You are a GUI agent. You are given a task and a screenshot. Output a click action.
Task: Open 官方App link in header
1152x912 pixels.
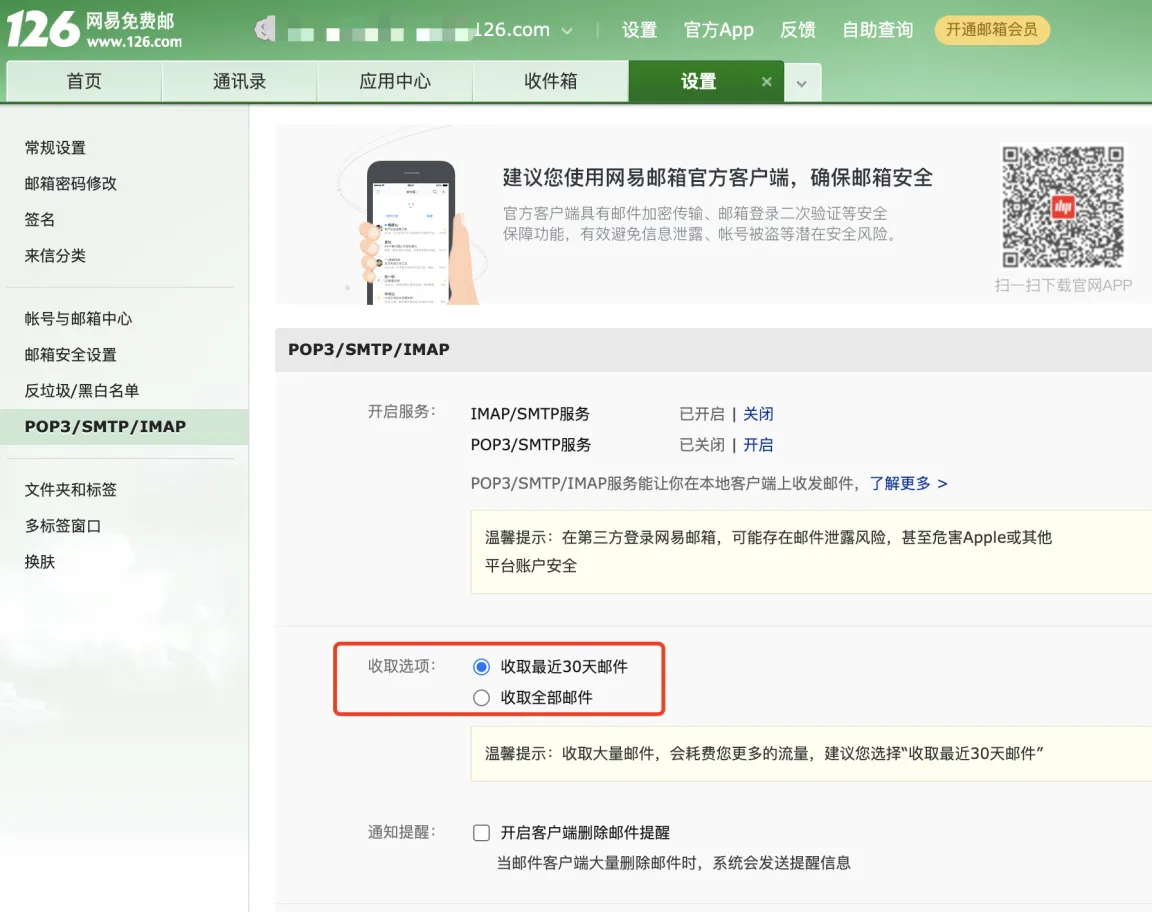719,30
